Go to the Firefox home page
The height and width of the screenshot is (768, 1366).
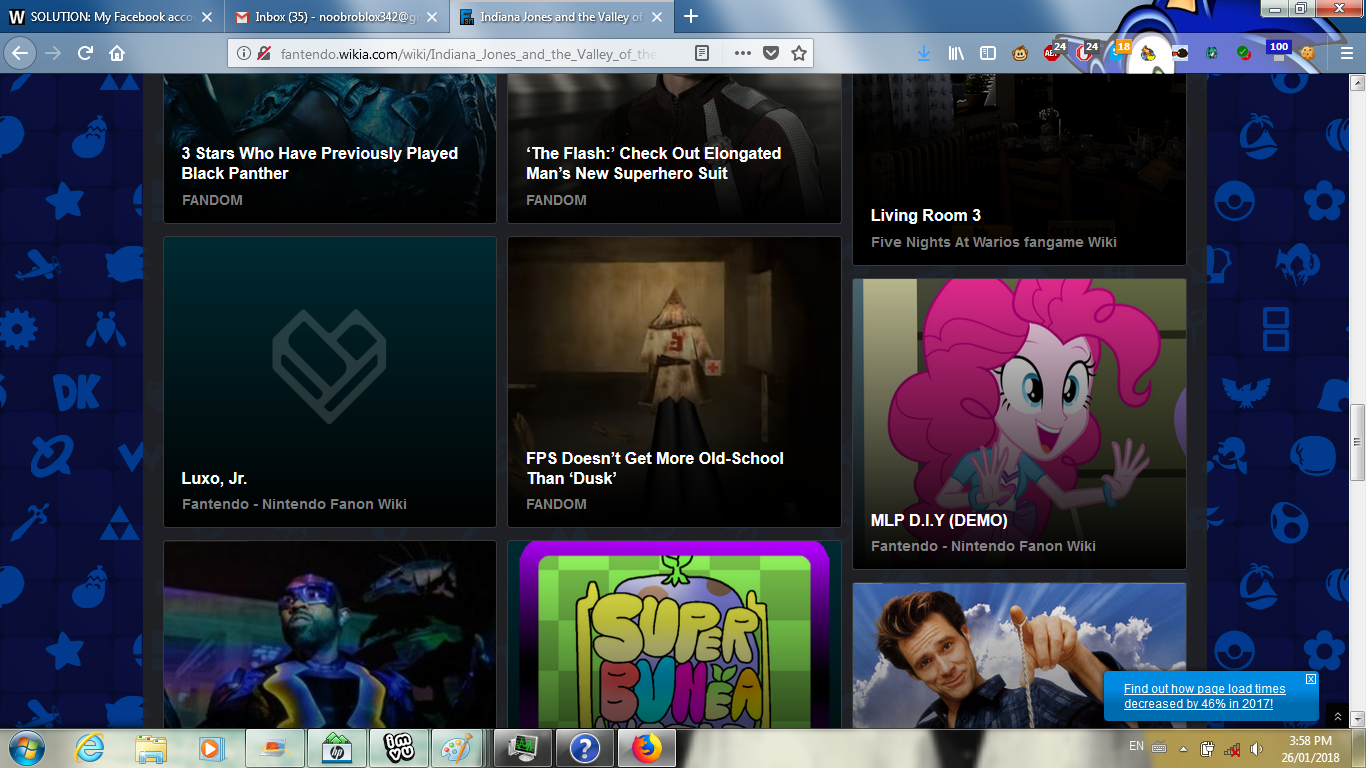pos(117,53)
